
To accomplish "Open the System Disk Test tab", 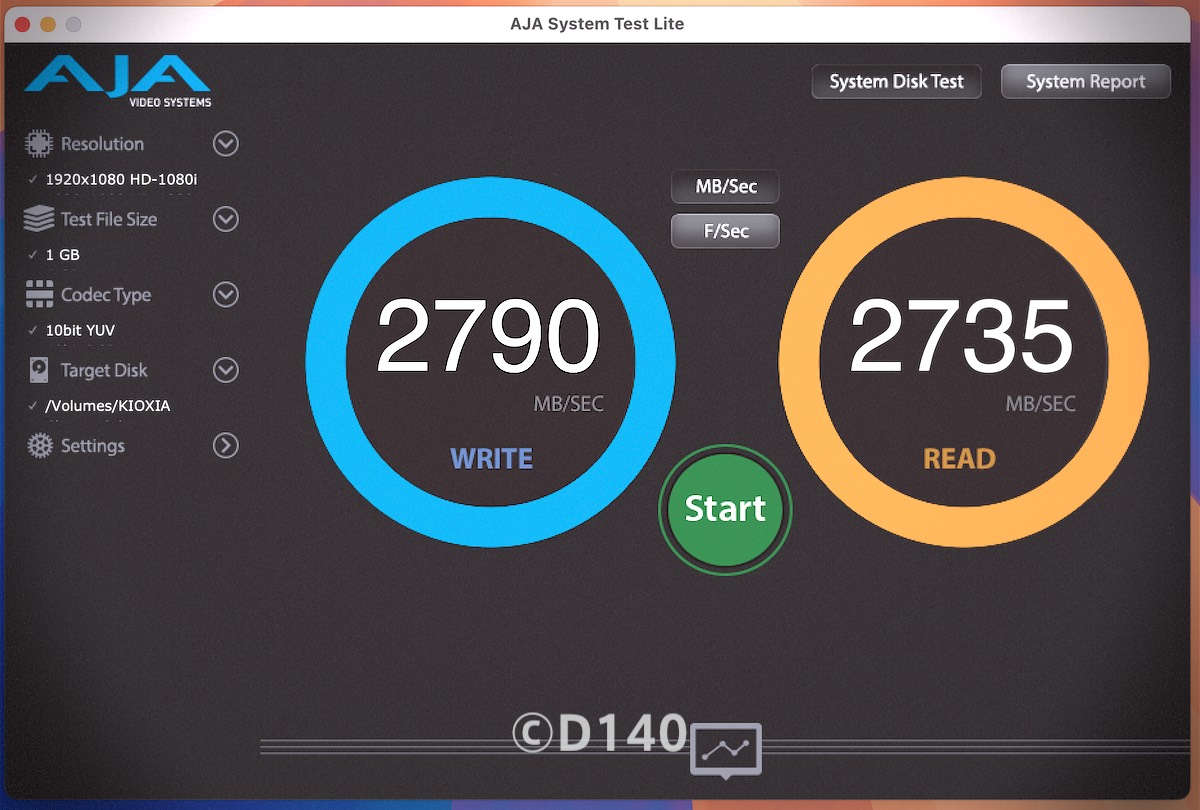I will coord(896,82).
